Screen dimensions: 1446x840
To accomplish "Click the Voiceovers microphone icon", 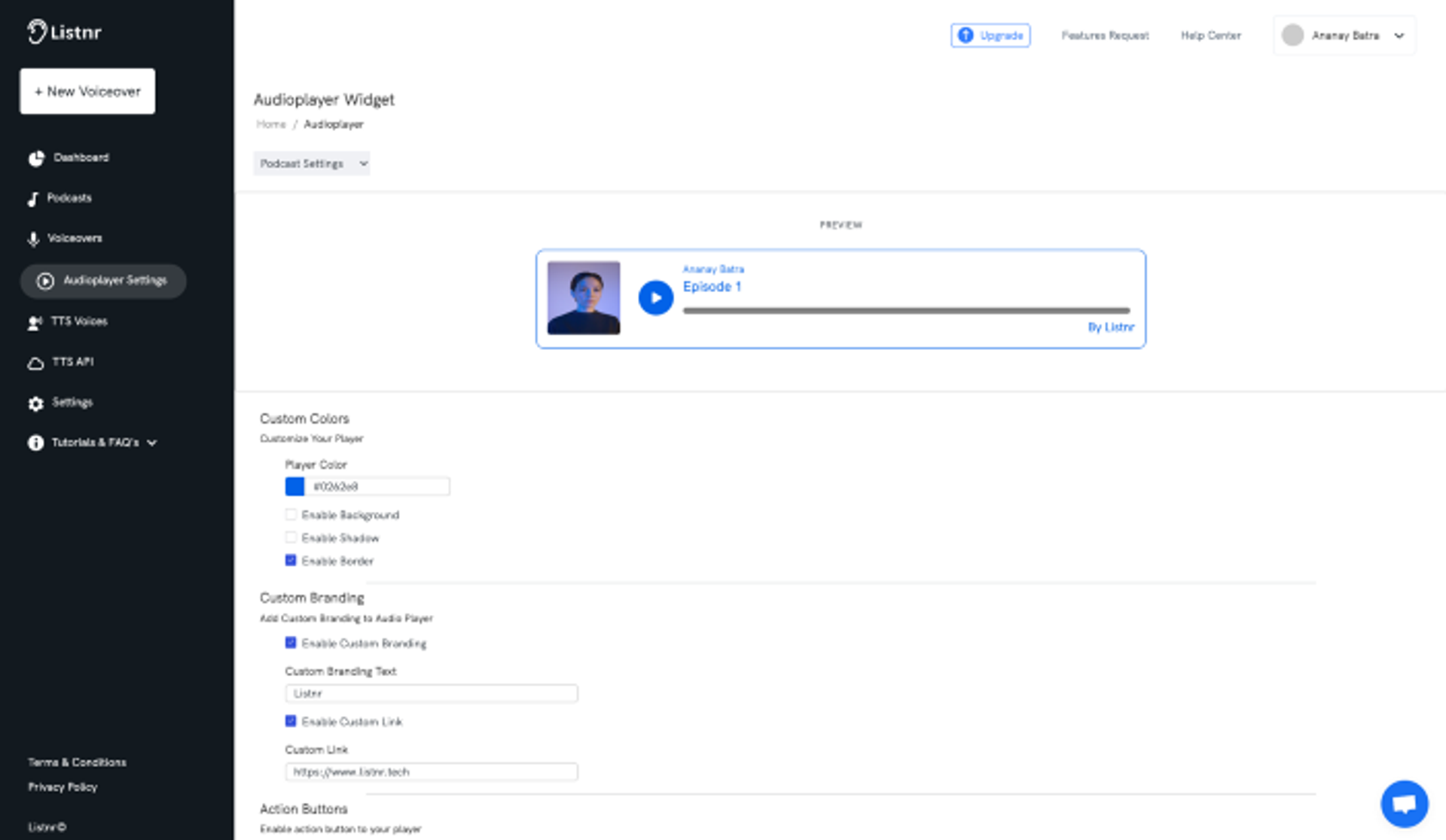I will click(33, 239).
